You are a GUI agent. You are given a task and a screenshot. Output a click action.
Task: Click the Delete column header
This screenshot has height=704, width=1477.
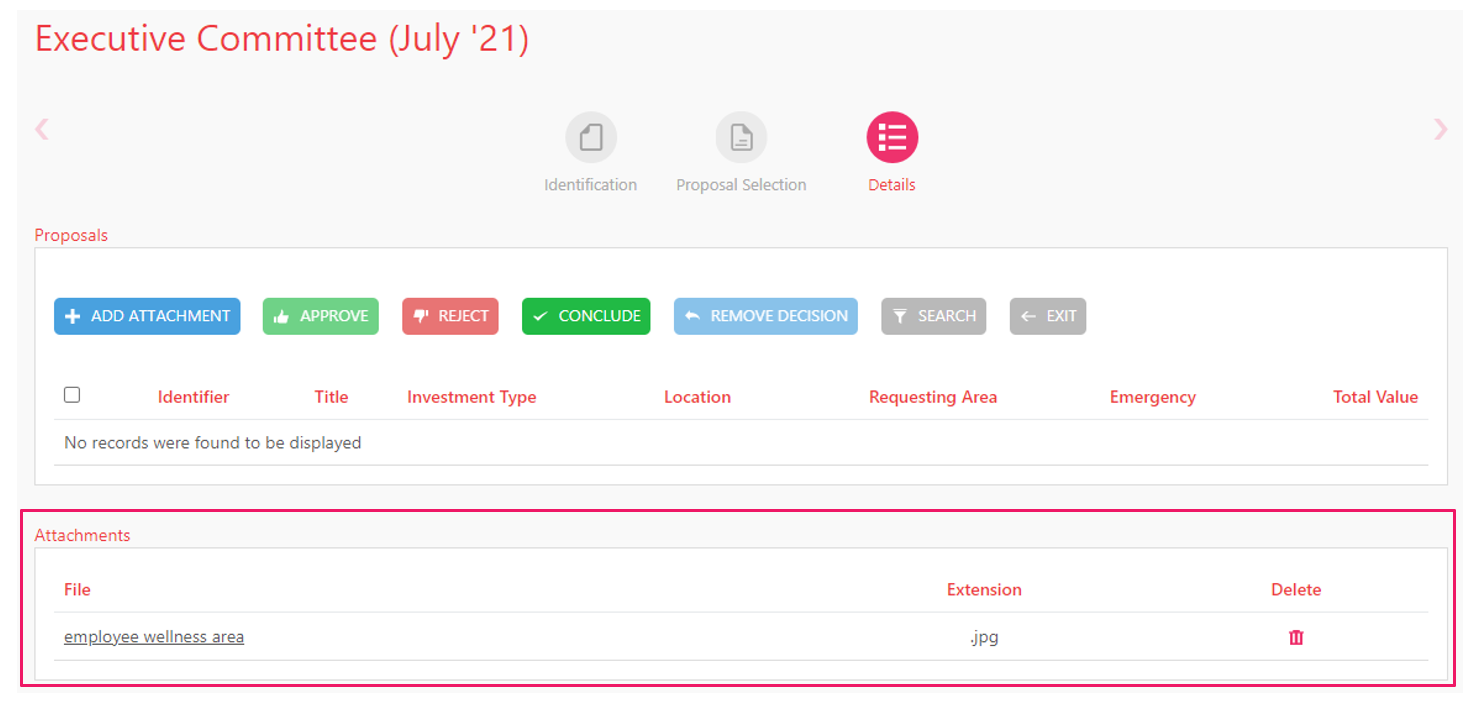1296,590
